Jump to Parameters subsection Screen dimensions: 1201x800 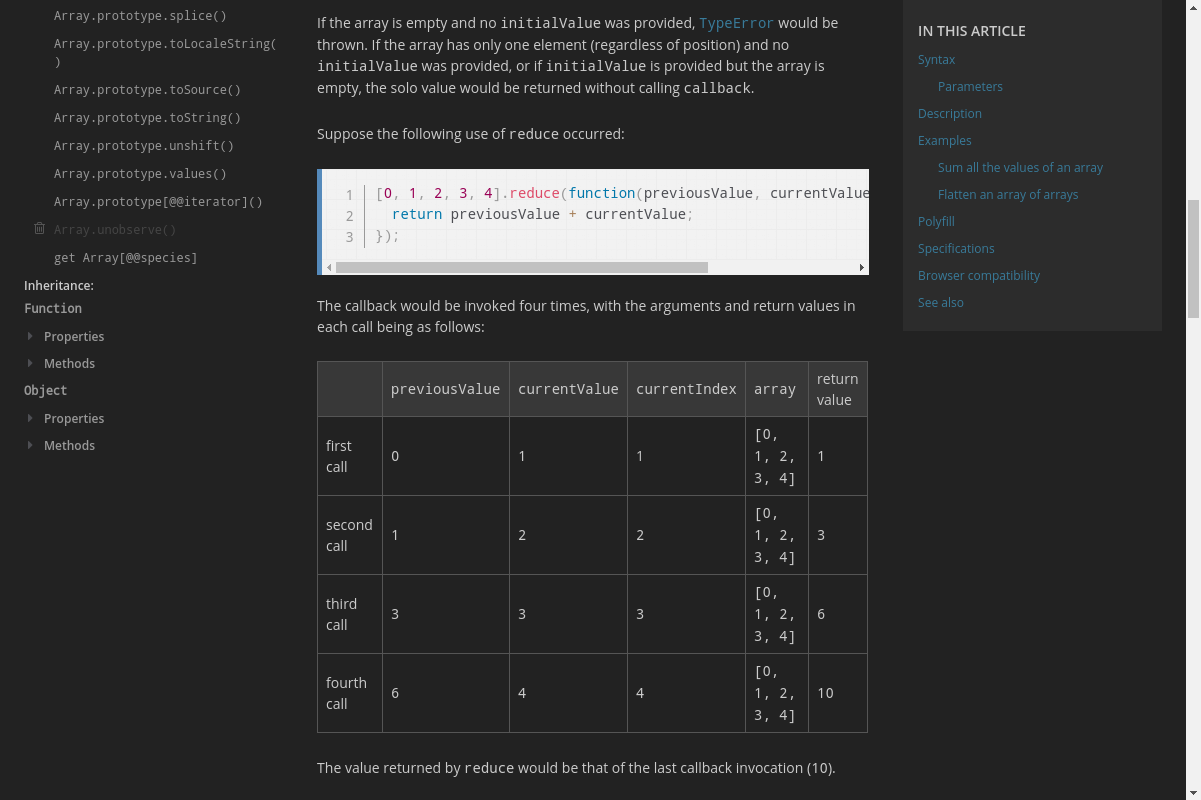pyautogui.click(x=970, y=87)
